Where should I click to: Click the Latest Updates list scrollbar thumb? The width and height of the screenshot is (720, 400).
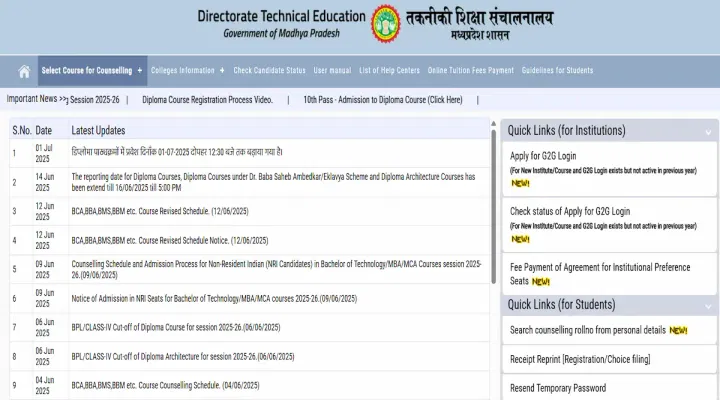point(494,207)
